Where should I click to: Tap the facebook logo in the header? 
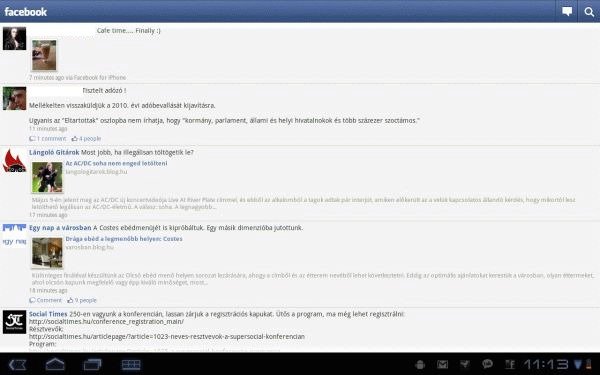tap(26, 12)
